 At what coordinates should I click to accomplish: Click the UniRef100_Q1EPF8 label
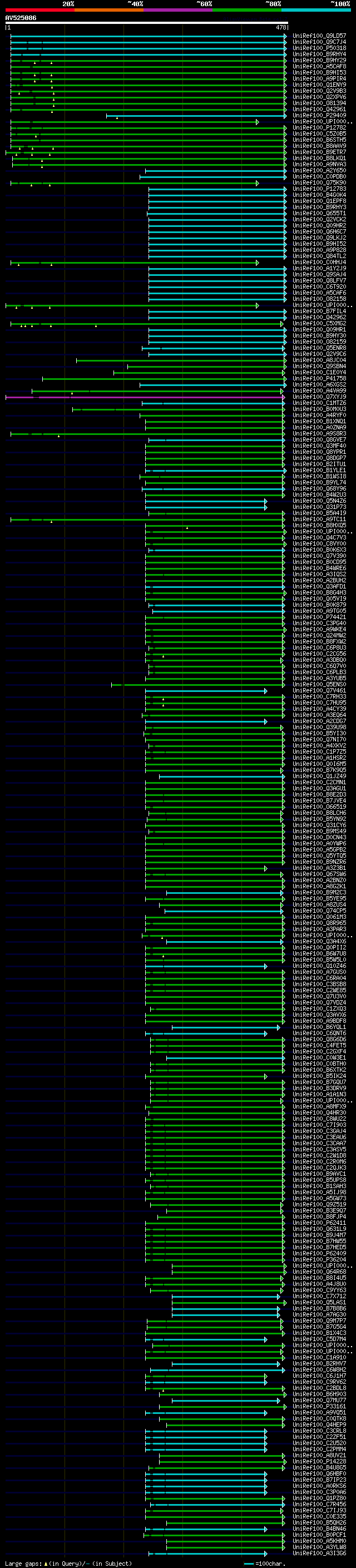coord(319,201)
